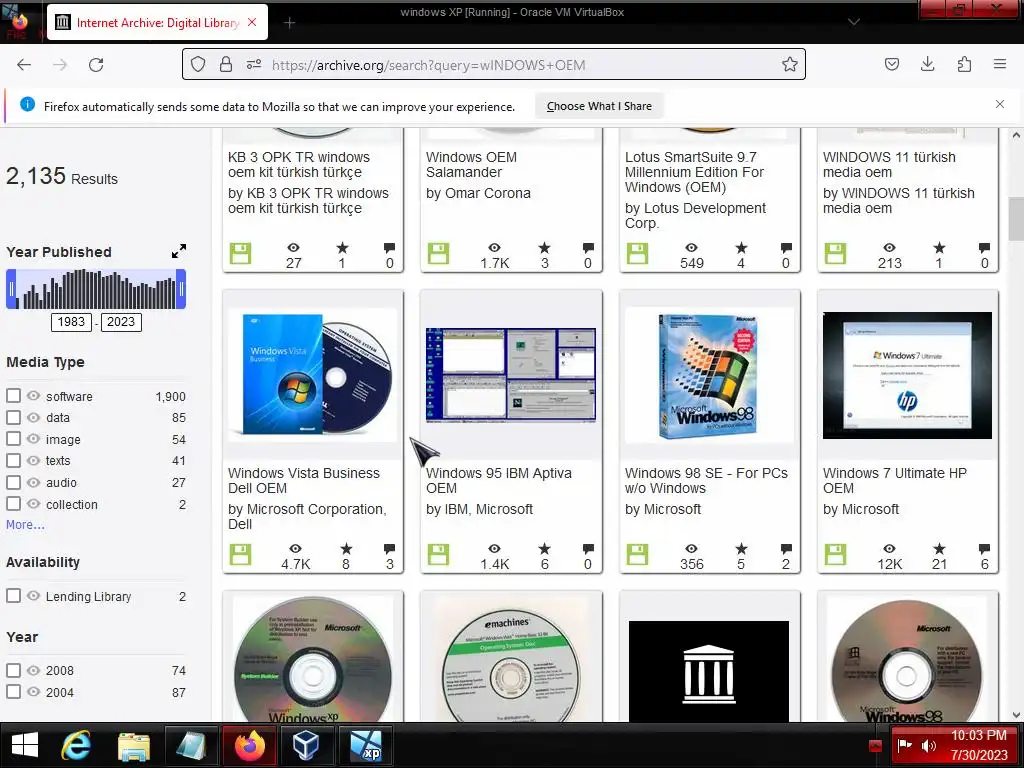Check the audio media type box
This screenshot has height=768, width=1024.
coord(13,482)
